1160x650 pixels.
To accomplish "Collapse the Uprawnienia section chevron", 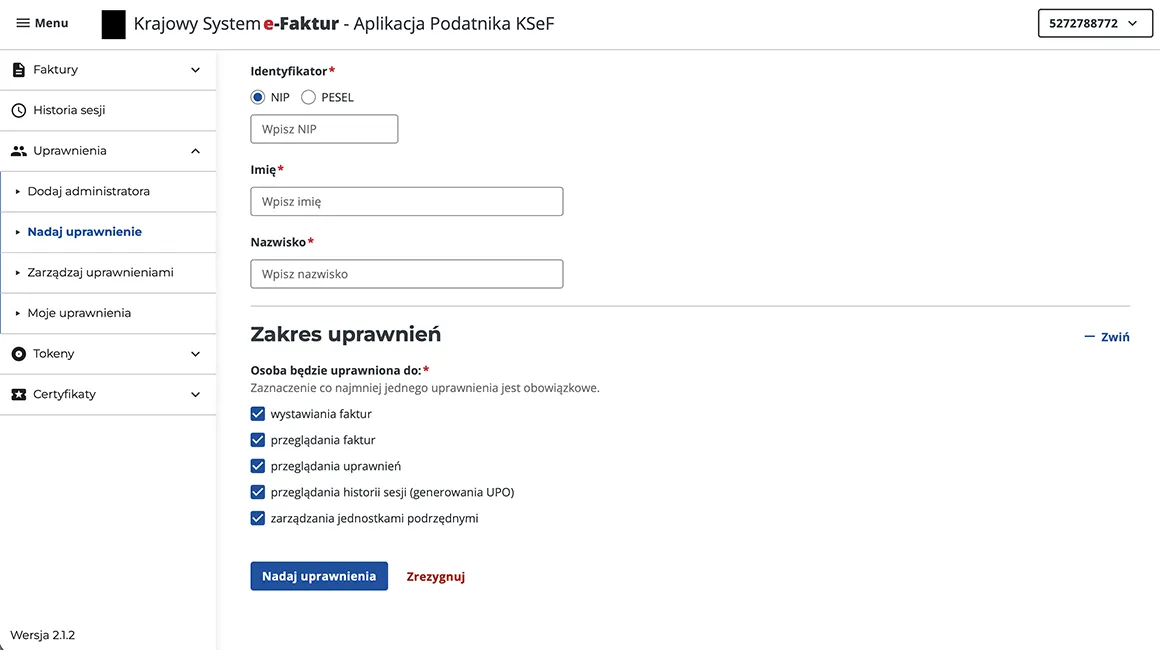I will pyautogui.click(x=197, y=150).
